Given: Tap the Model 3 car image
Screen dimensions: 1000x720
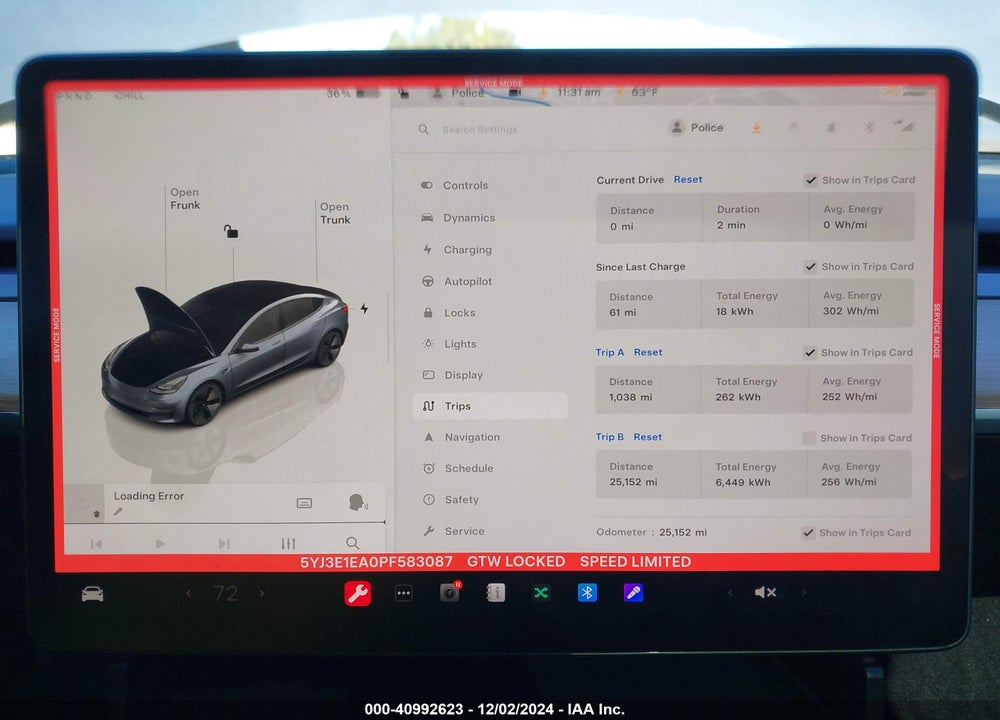Looking at the screenshot, I should [x=224, y=352].
